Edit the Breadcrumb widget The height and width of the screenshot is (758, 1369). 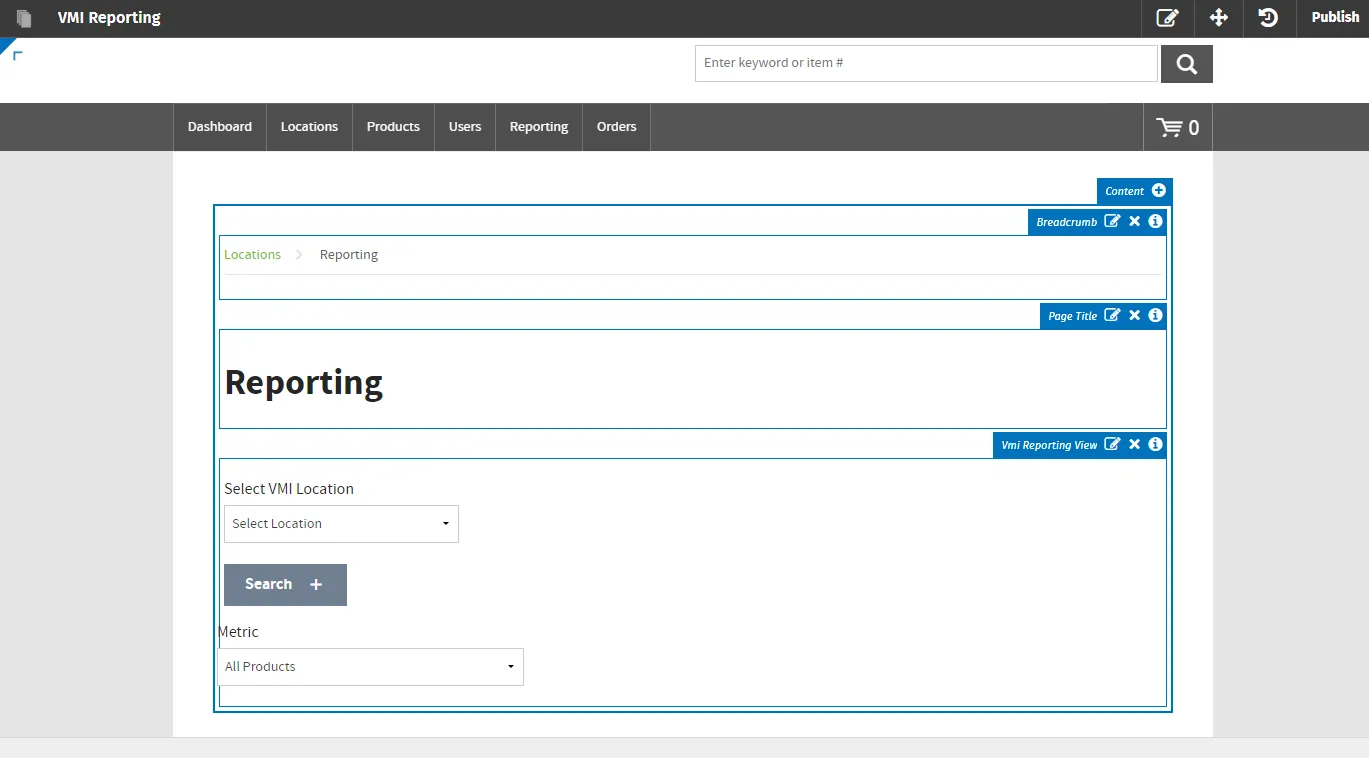click(1112, 221)
